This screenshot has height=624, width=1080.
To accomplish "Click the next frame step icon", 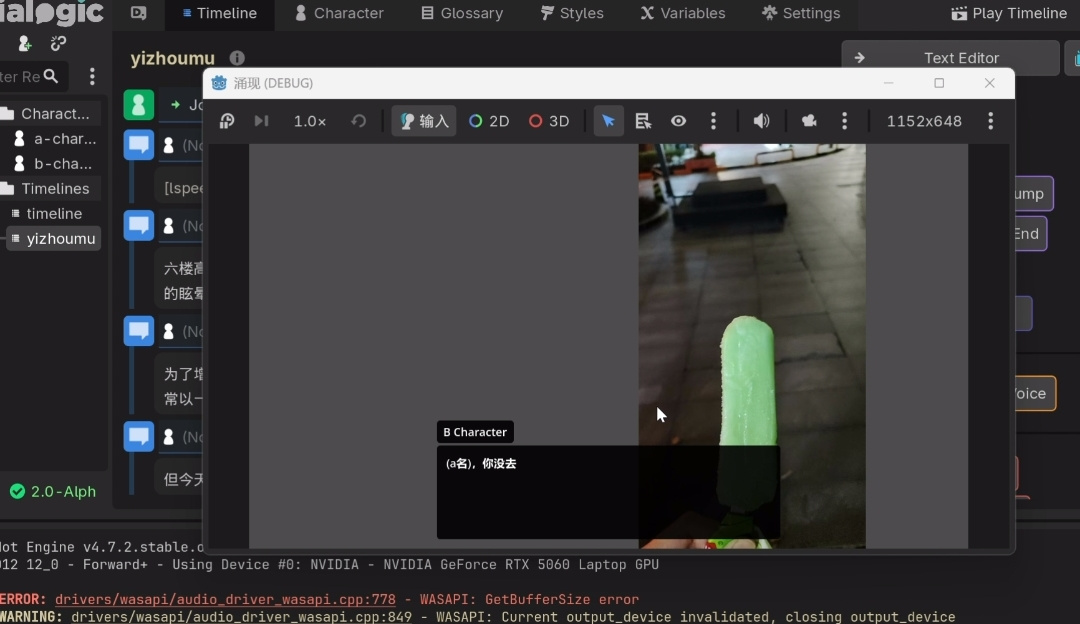I will point(261,121).
